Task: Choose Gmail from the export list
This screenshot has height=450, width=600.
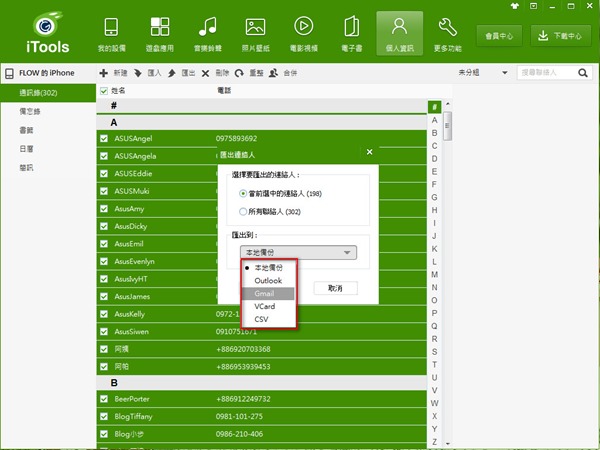Action: point(268,294)
